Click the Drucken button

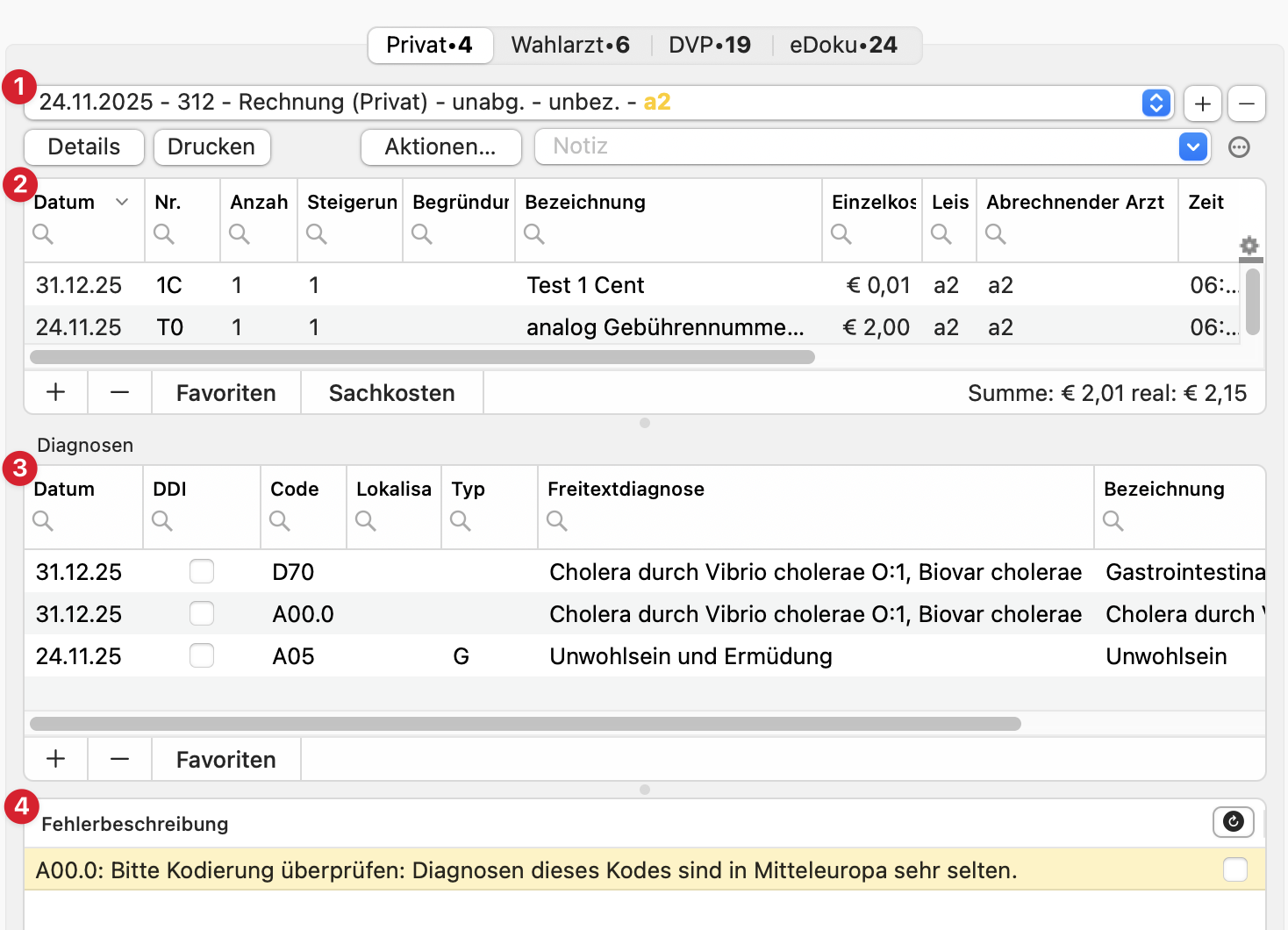pyautogui.click(x=211, y=147)
